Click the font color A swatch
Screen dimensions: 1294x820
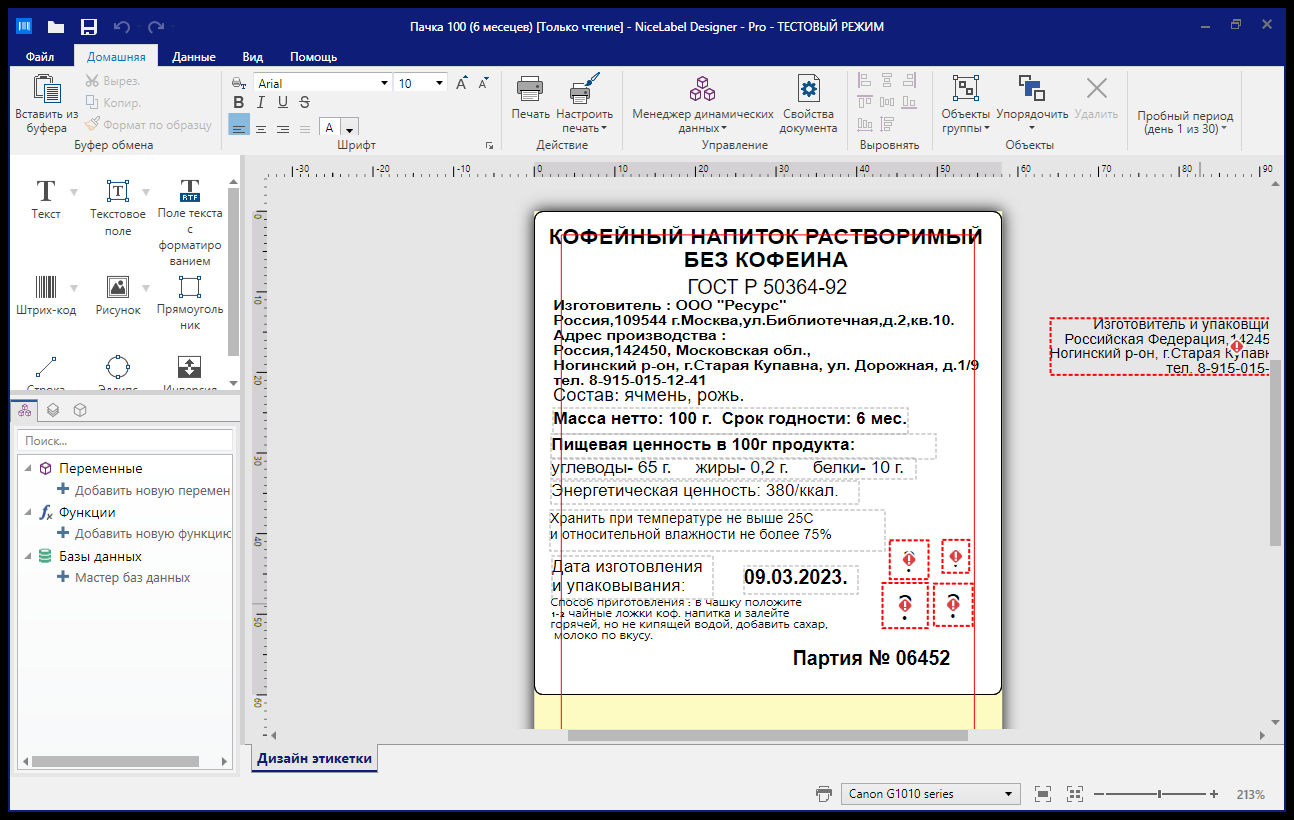330,128
